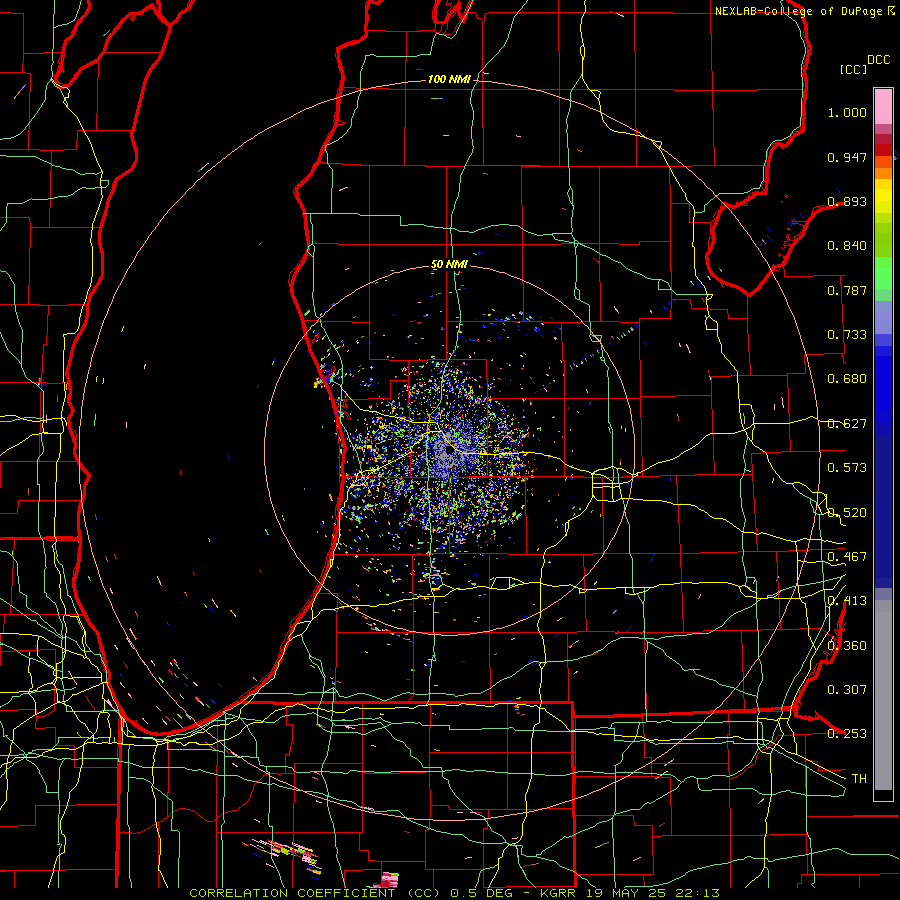The image size is (900, 900).
Task: Click the 1.000 scale value
Action: pos(847,112)
